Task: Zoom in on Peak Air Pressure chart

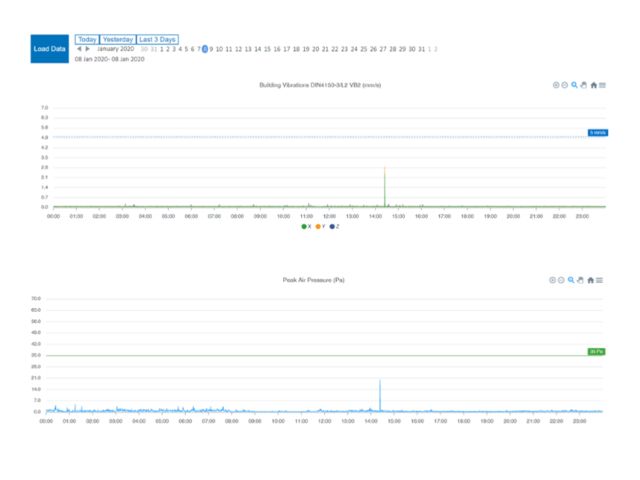Action: click(x=553, y=280)
